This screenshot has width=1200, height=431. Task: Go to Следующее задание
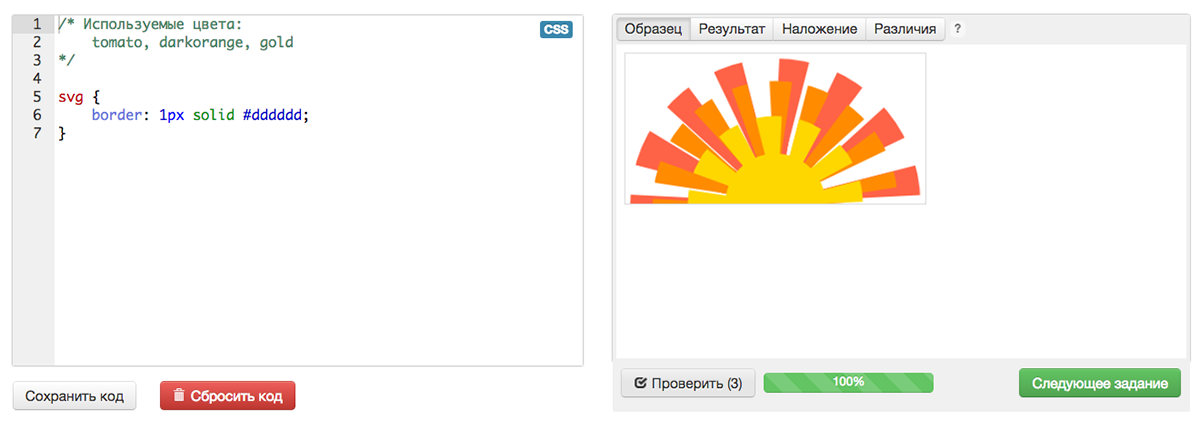1099,383
